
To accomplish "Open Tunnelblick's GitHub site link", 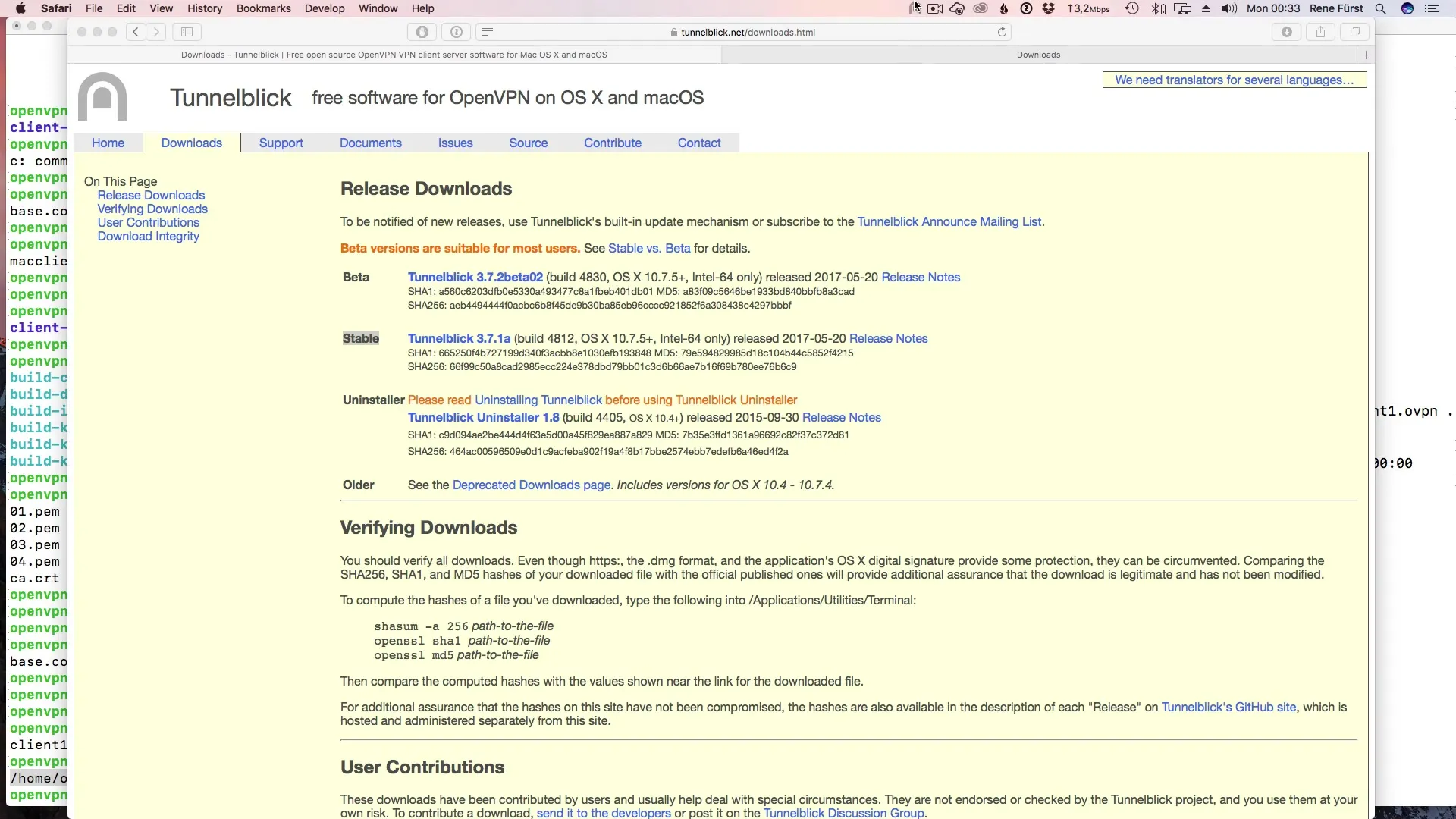I will (x=1228, y=708).
